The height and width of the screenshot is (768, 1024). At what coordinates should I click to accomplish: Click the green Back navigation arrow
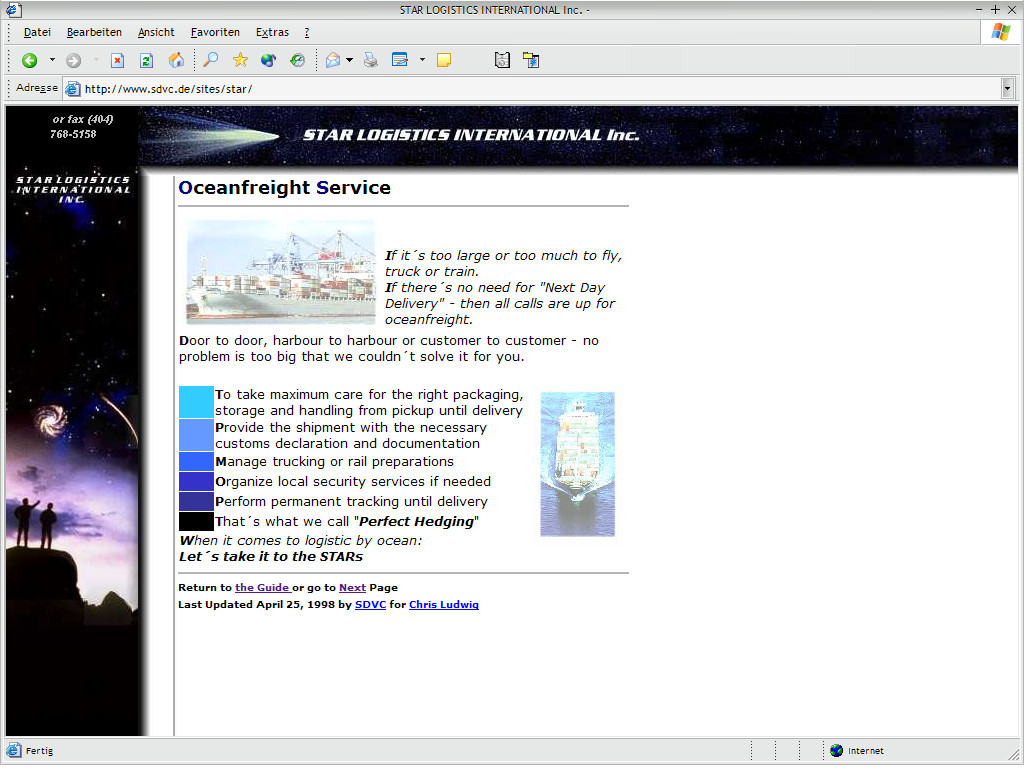[x=29, y=60]
